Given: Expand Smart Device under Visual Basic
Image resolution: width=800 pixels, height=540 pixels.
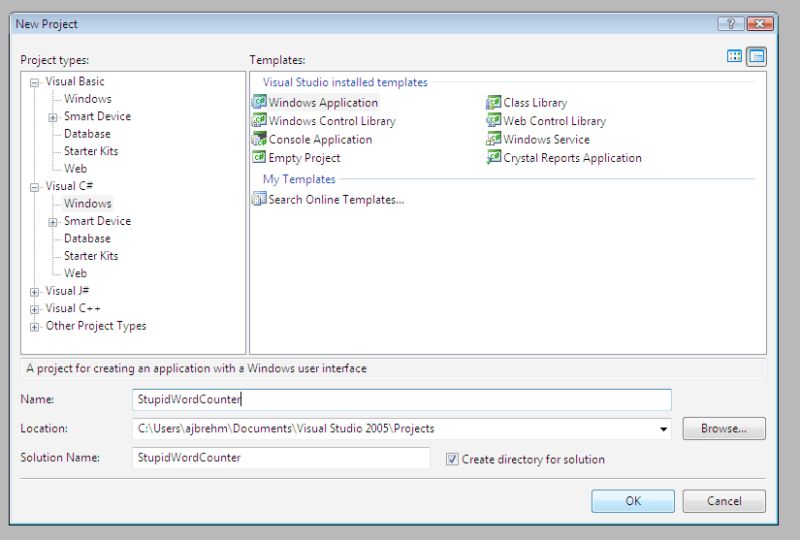Looking at the screenshot, I should click(x=53, y=117).
